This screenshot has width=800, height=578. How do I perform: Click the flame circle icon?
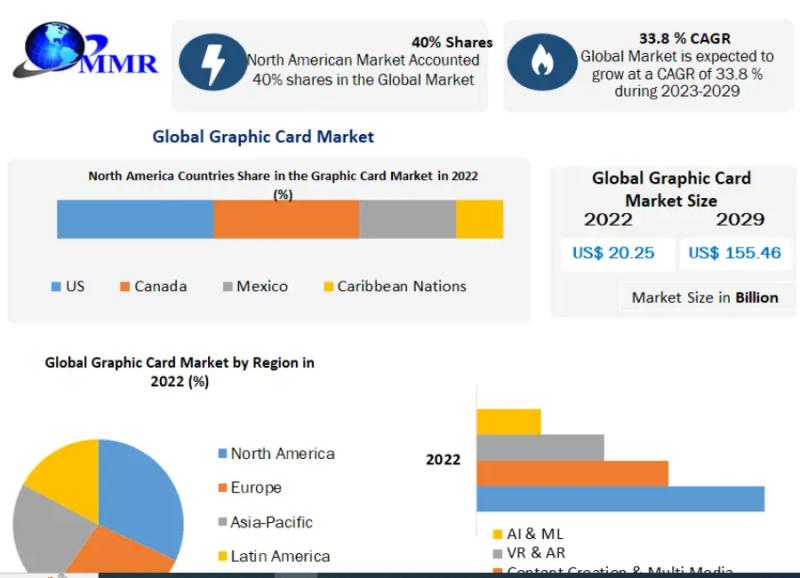[x=541, y=62]
